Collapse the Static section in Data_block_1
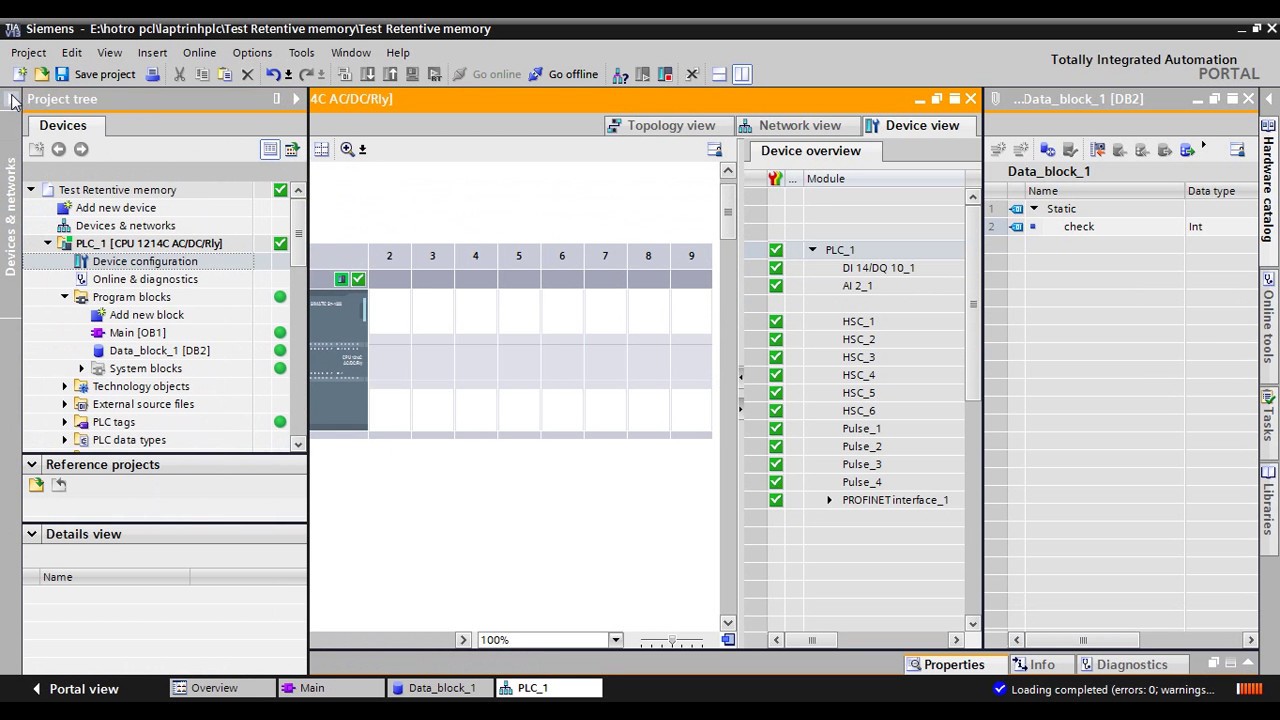1280x720 pixels. point(1034,209)
